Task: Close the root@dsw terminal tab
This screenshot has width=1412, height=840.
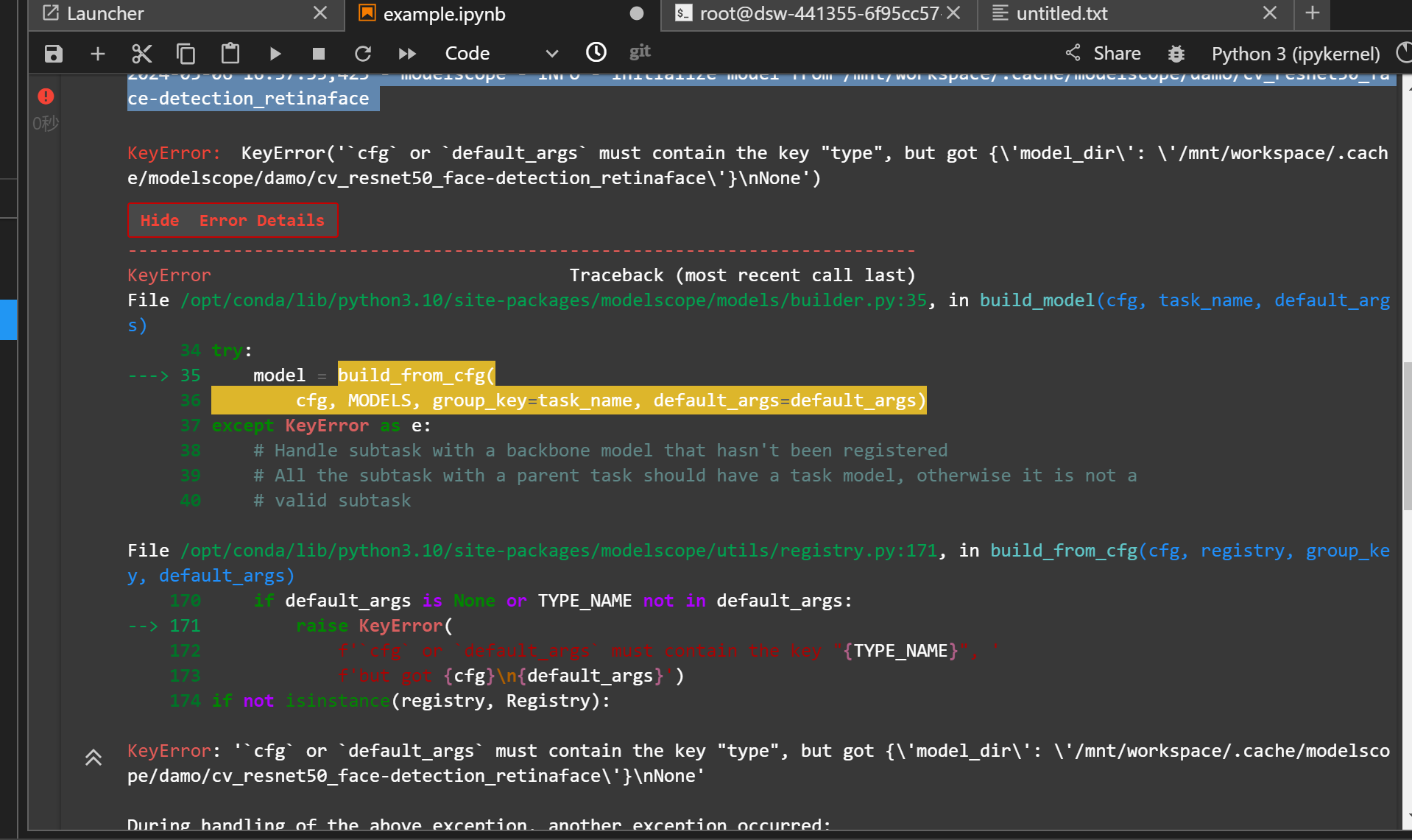Action: coord(953,13)
